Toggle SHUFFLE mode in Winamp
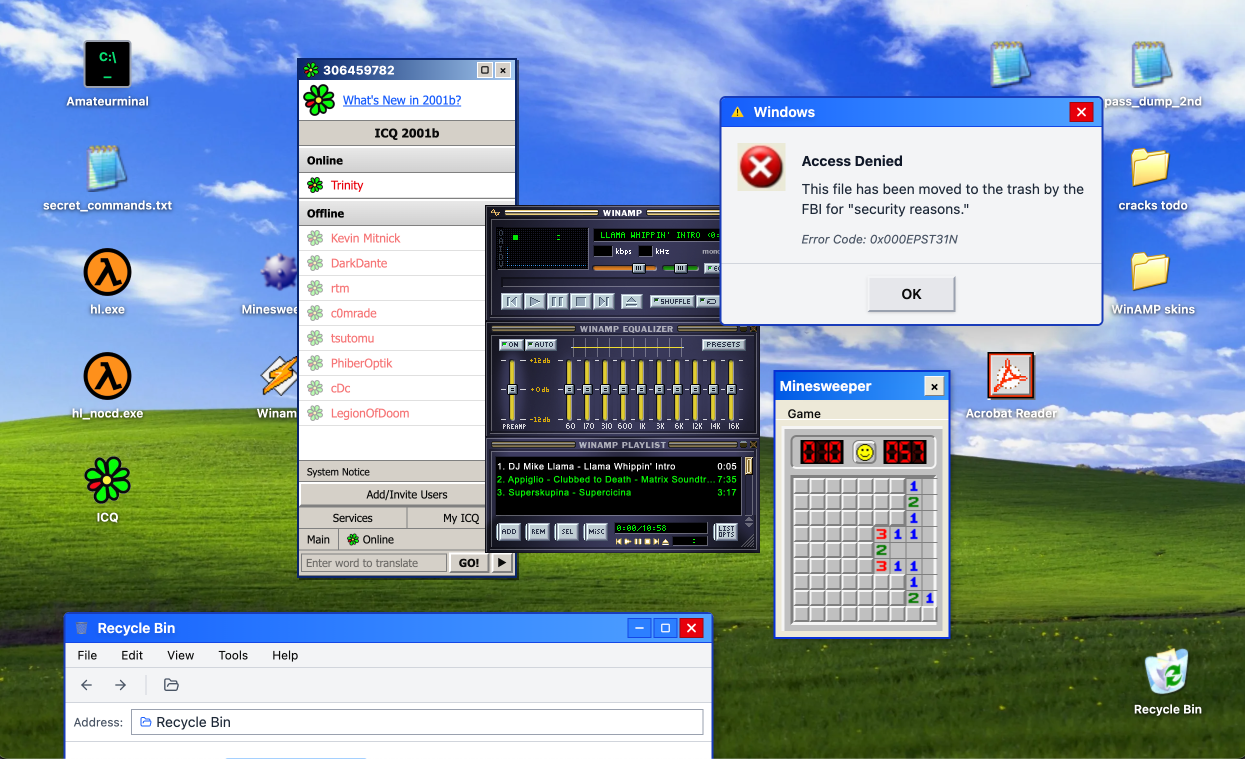1245x759 pixels. coord(675,300)
